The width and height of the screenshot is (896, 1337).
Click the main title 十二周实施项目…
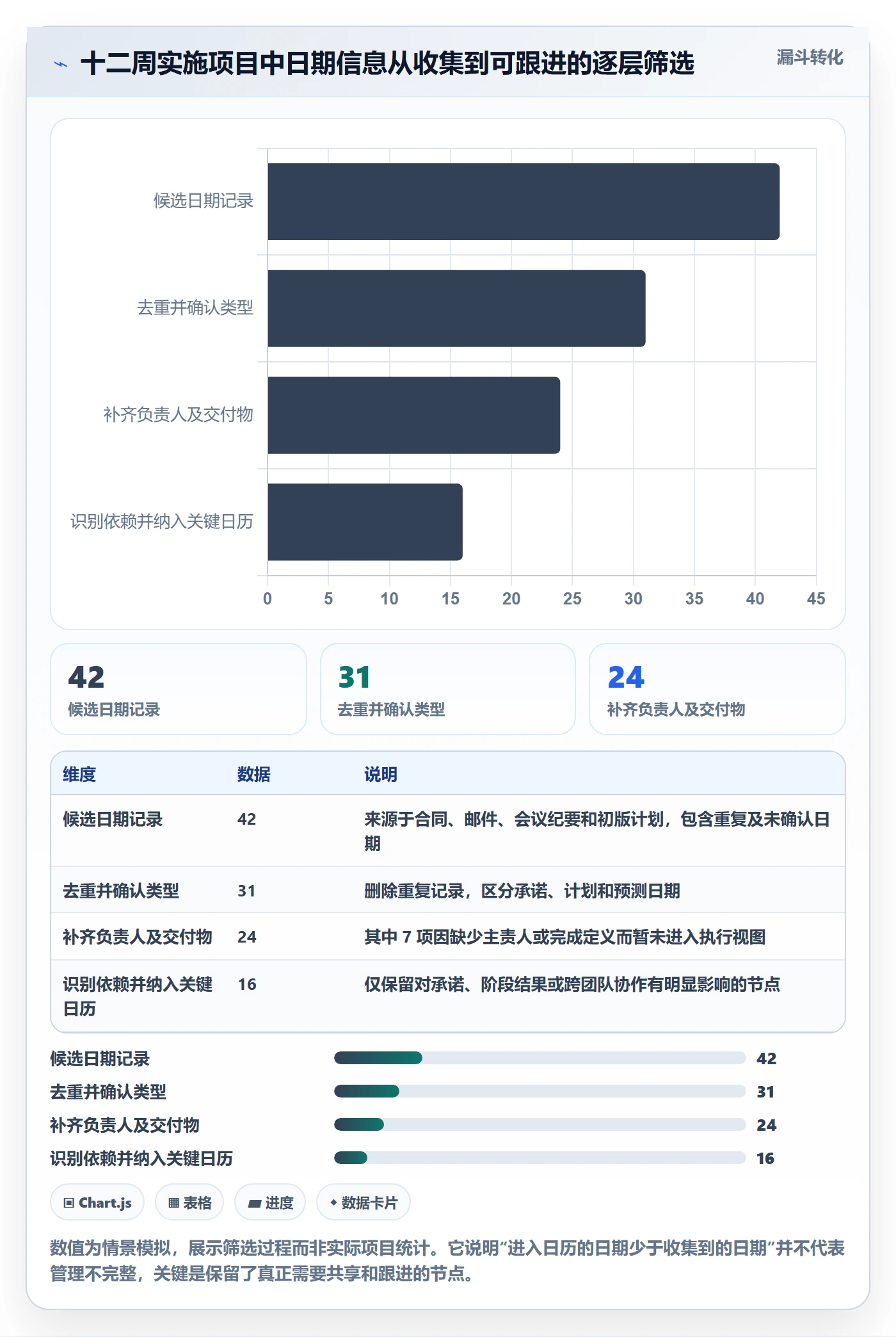(x=387, y=64)
